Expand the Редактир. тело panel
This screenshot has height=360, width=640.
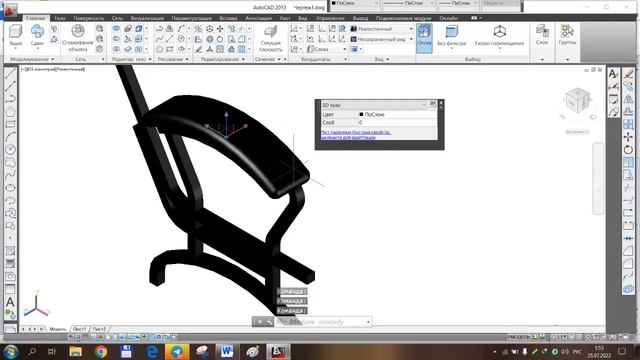coord(131,59)
